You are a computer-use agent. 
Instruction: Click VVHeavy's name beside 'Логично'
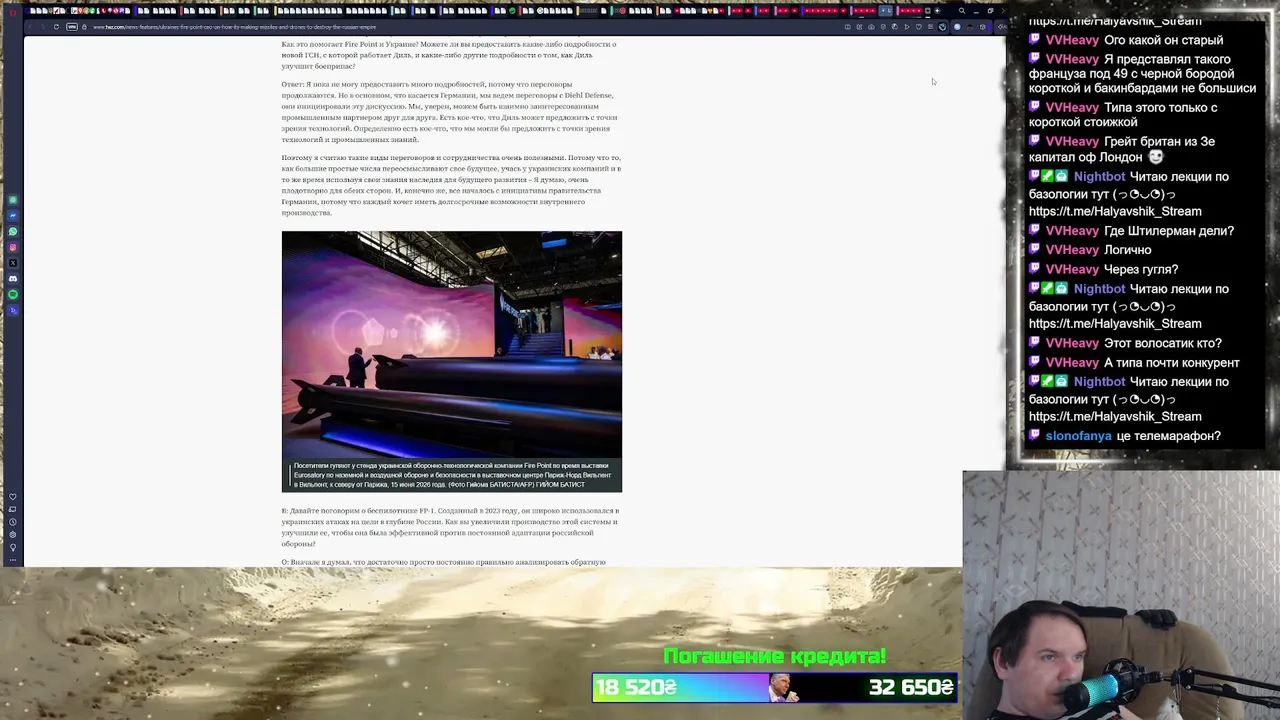(1072, 250)
